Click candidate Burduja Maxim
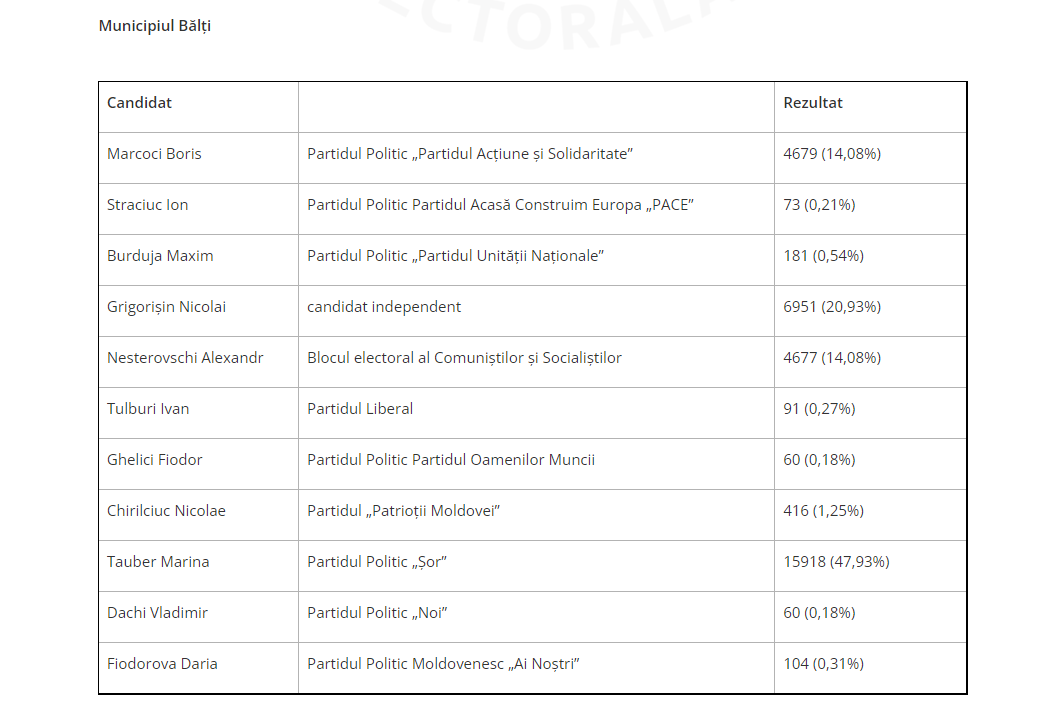The image size is (1050, 726). click(160, 256)
